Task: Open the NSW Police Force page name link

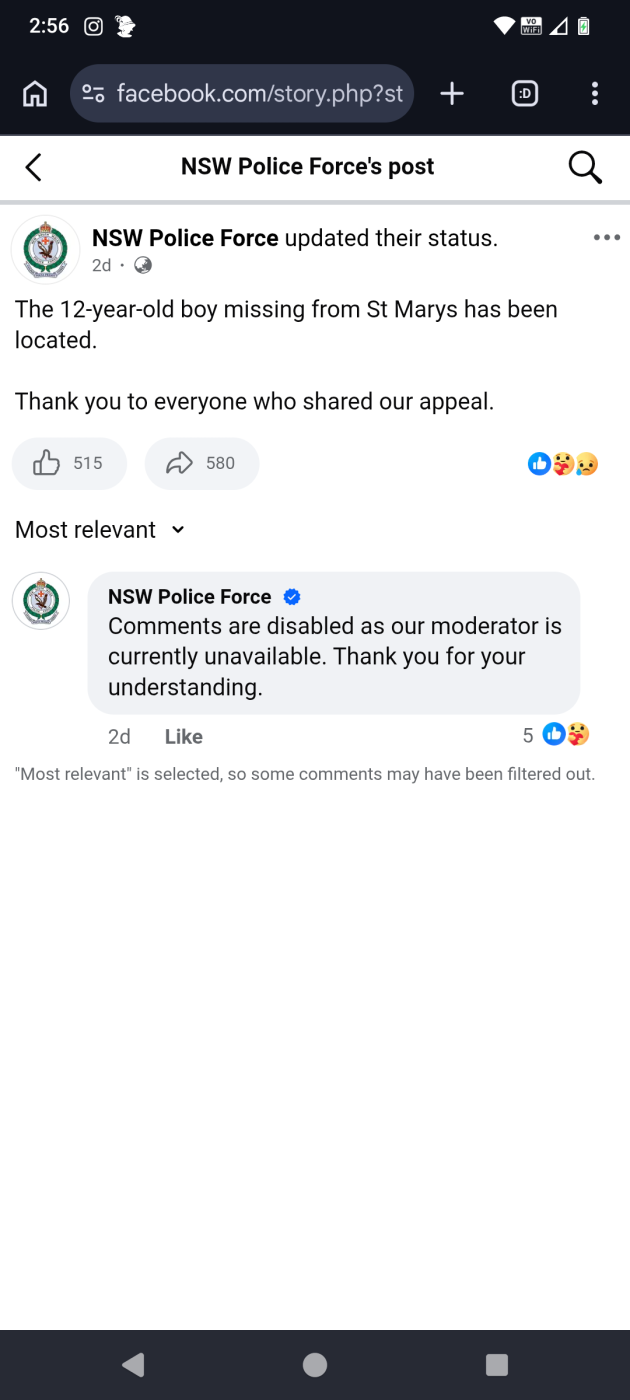Action: pos(185,238)
